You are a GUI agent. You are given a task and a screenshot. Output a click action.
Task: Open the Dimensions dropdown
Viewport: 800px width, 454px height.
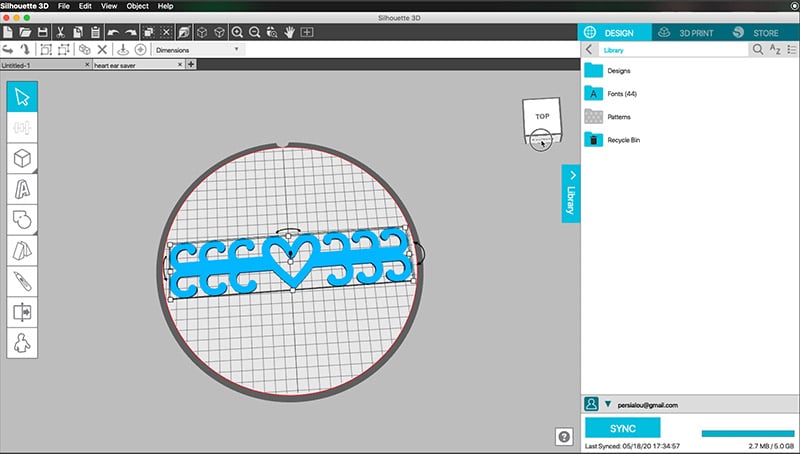[198, 50]
